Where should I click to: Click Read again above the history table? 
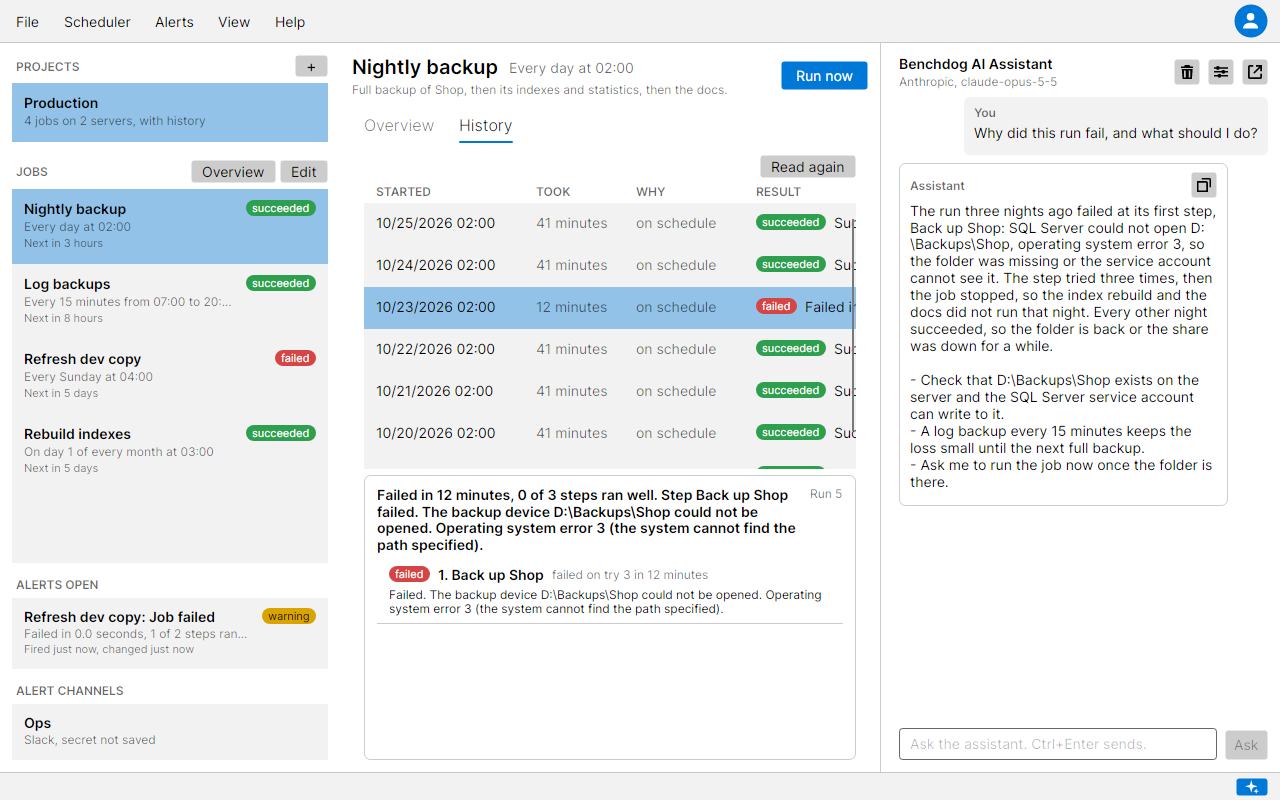coord(808,167)
